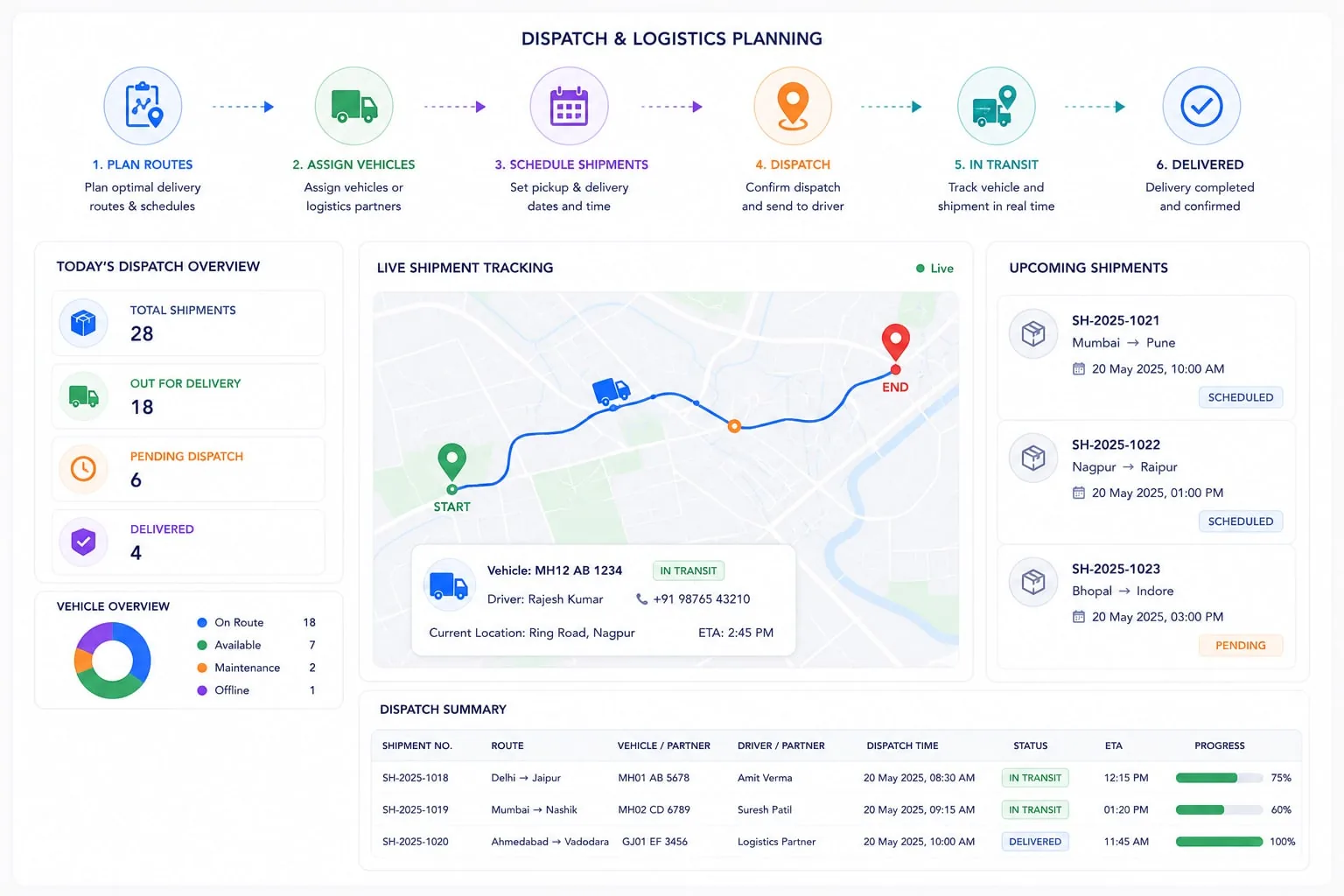Click the vehicle overview donut chart
The height and width of the screenshot is (896, 1344).
[x=113, y=661]
